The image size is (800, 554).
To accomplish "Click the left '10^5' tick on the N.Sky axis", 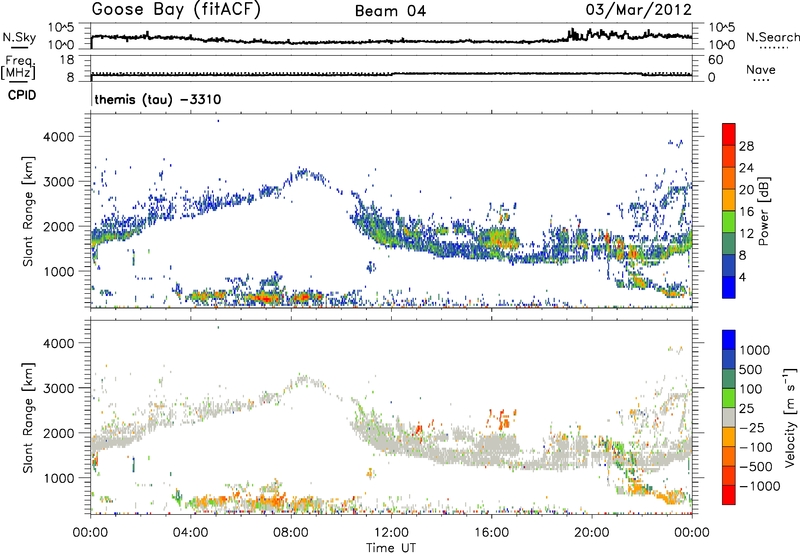I will [x=61, y=28].
